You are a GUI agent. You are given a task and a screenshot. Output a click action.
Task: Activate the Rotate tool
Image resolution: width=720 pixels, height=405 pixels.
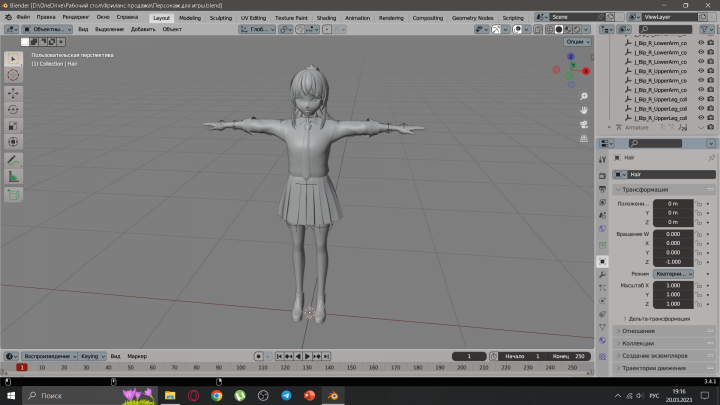[13, 109]
